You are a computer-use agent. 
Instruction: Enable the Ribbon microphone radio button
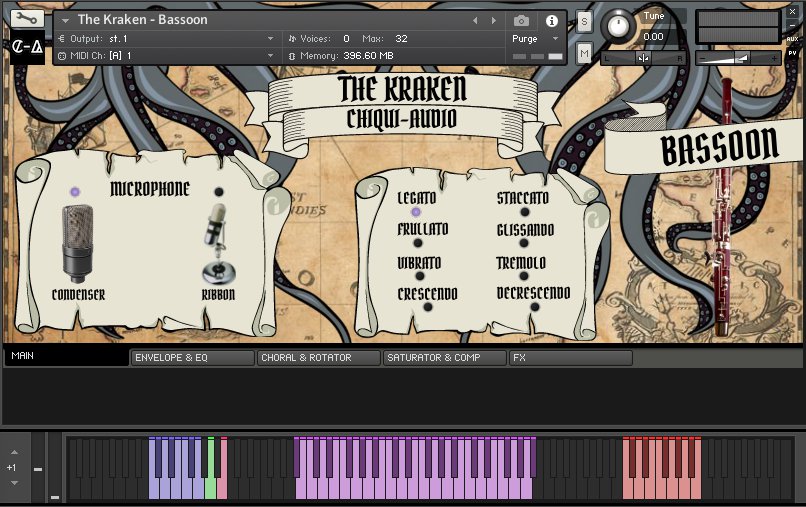pos(219,191)
